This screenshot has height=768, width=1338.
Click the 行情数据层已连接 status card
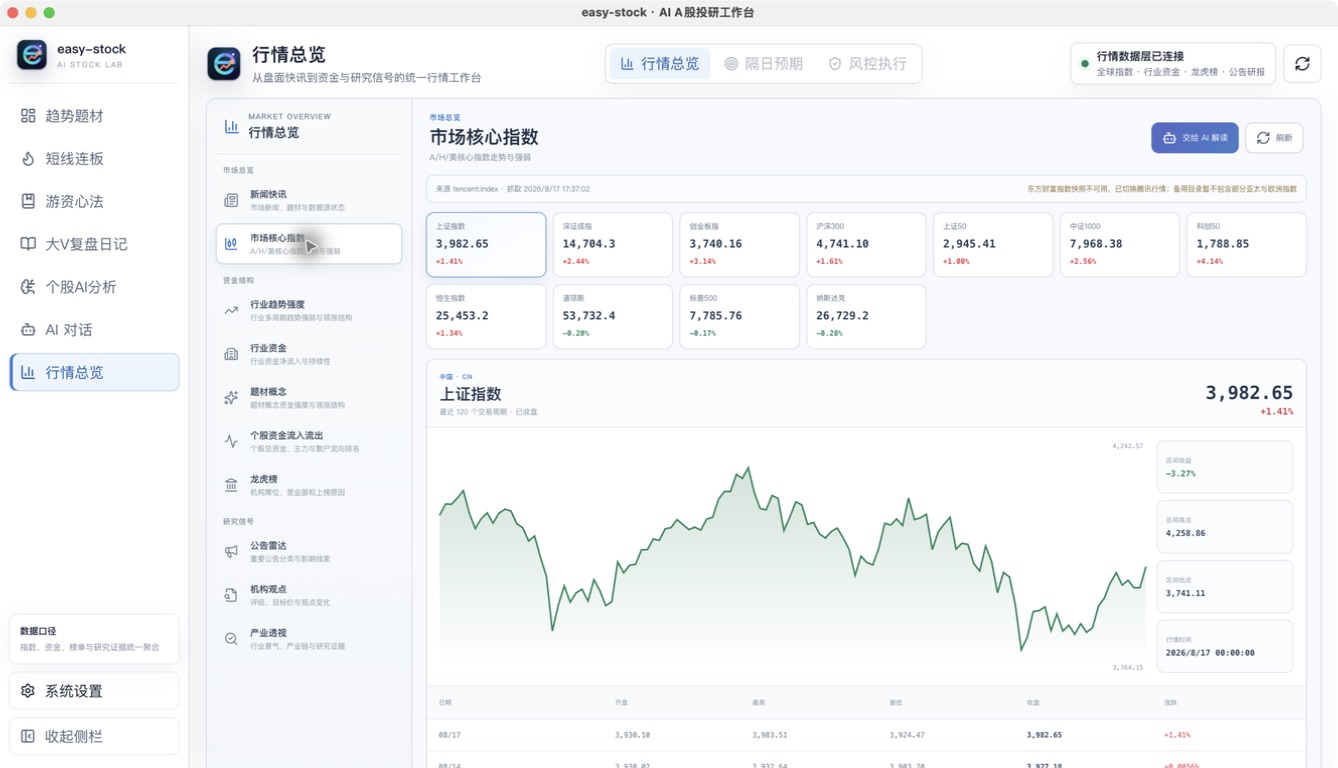(1173, 63)
